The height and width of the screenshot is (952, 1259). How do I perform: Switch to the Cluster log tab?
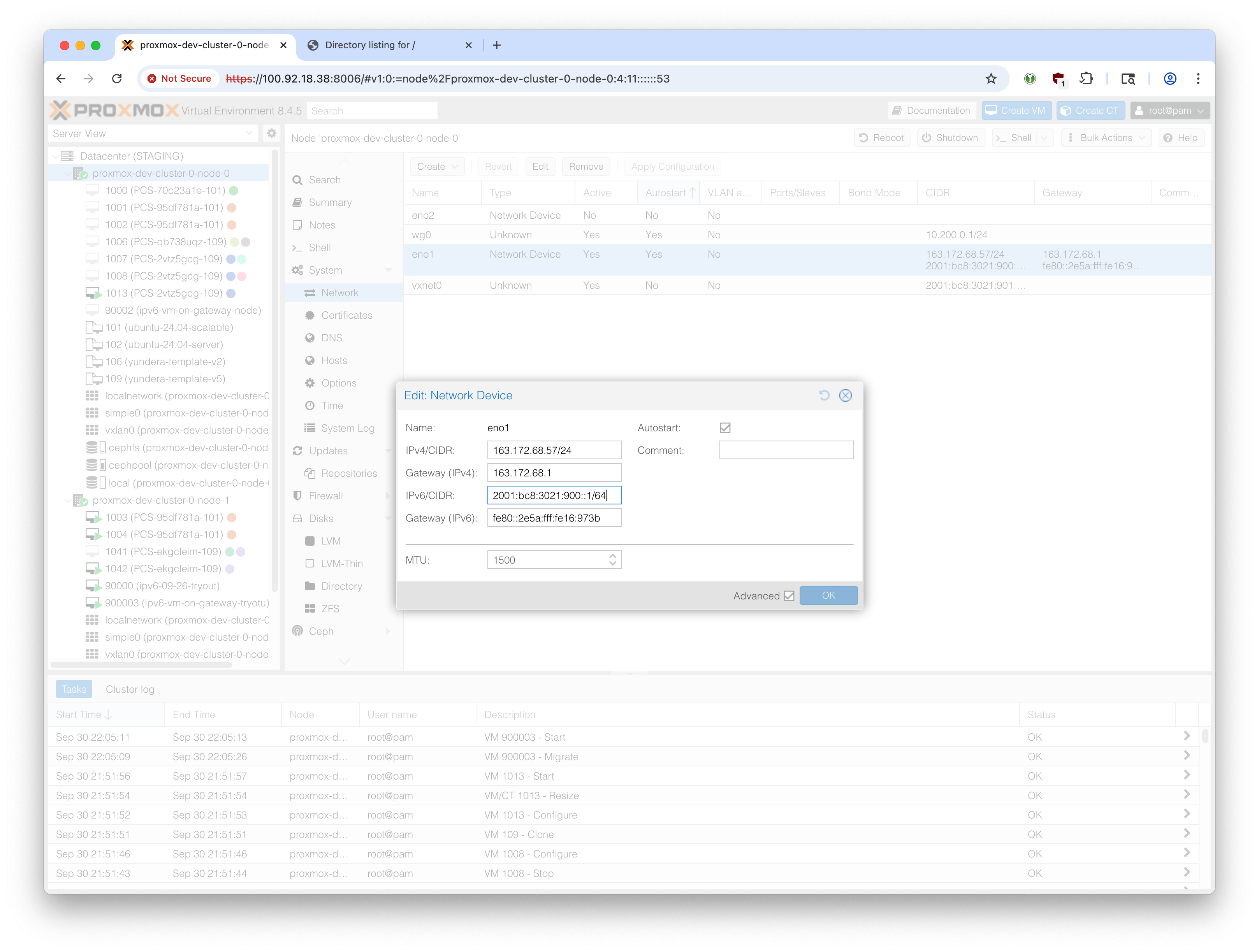130,689
